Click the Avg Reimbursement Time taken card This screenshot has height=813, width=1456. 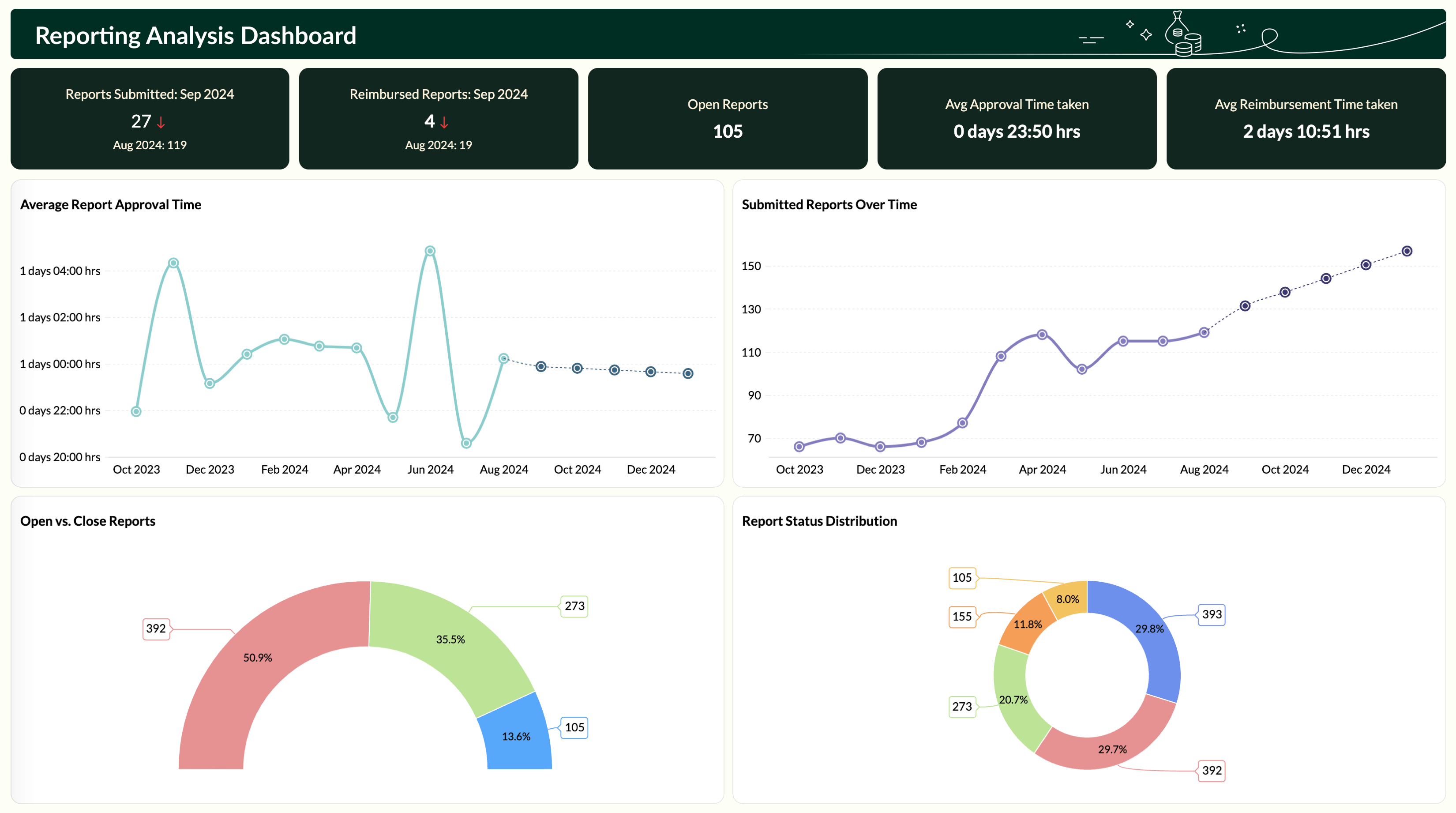pos(1306,119)
